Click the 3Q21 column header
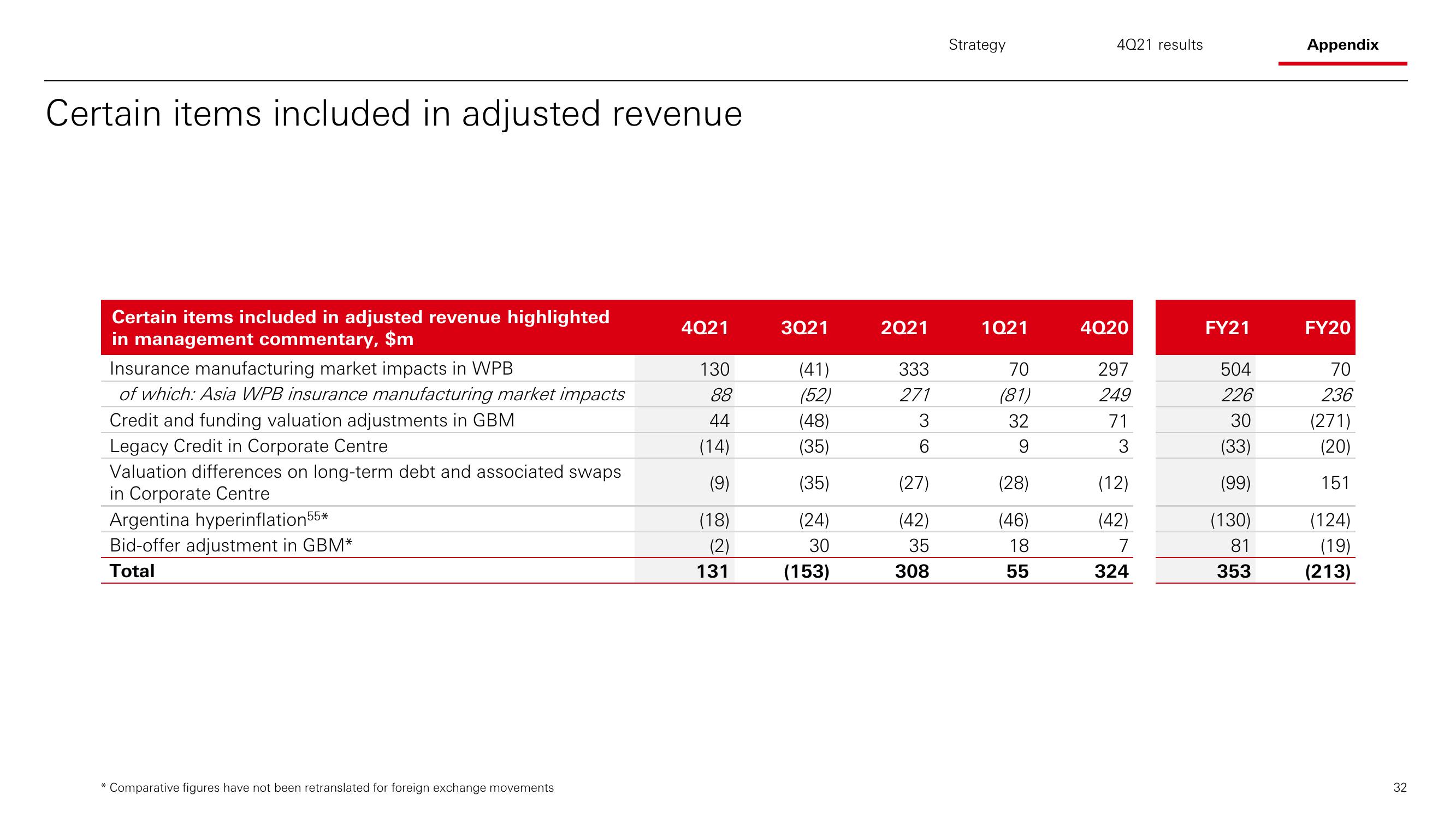This screenshot has width=1456, height=819. coord(804,328)
